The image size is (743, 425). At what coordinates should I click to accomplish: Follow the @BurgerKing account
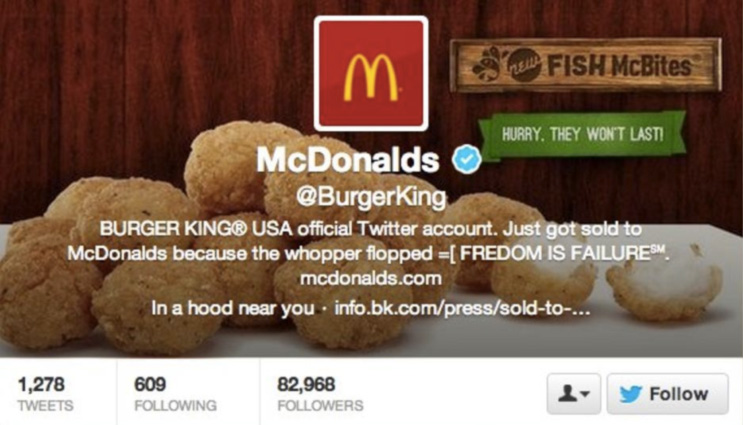[x=668, y=394]
